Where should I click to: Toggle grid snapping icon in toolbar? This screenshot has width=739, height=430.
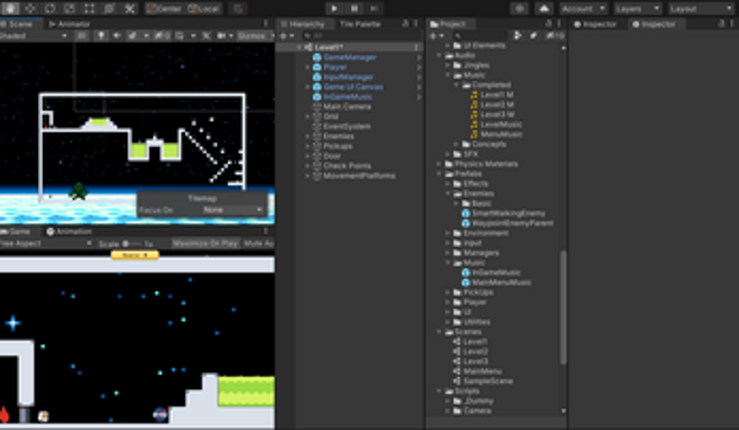tap(238, 8)
